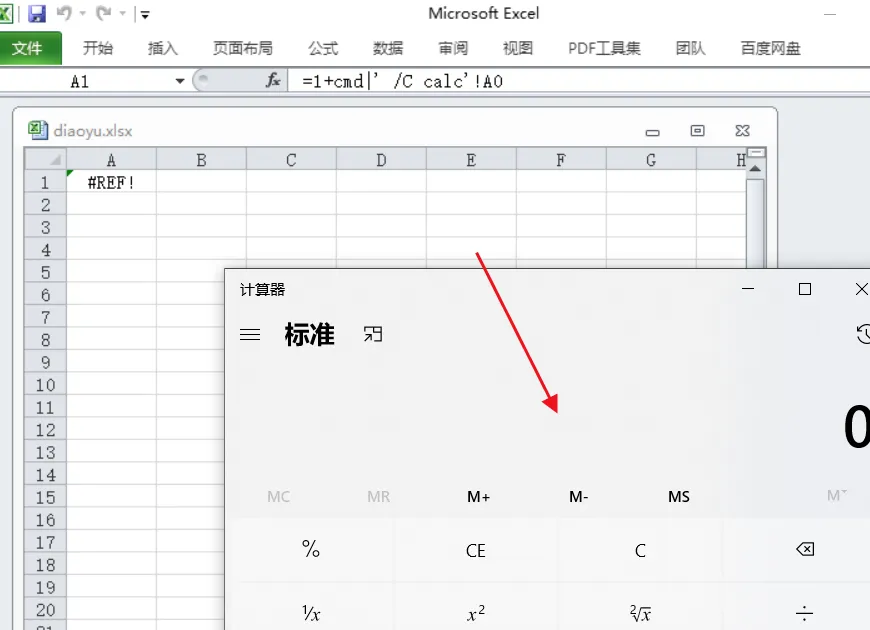This screenshot has height=630, width=870.
Task: Minimize the 计算器 window
Action: coord(748,289)
